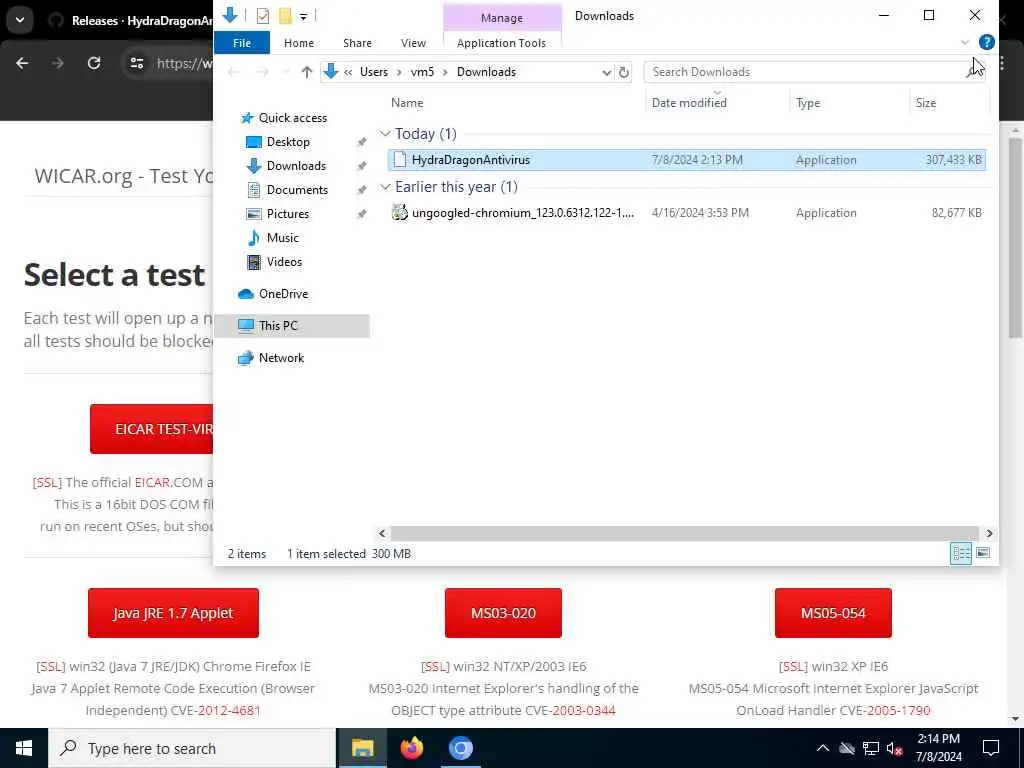Open the CVE-2003-0344 link

583,711
